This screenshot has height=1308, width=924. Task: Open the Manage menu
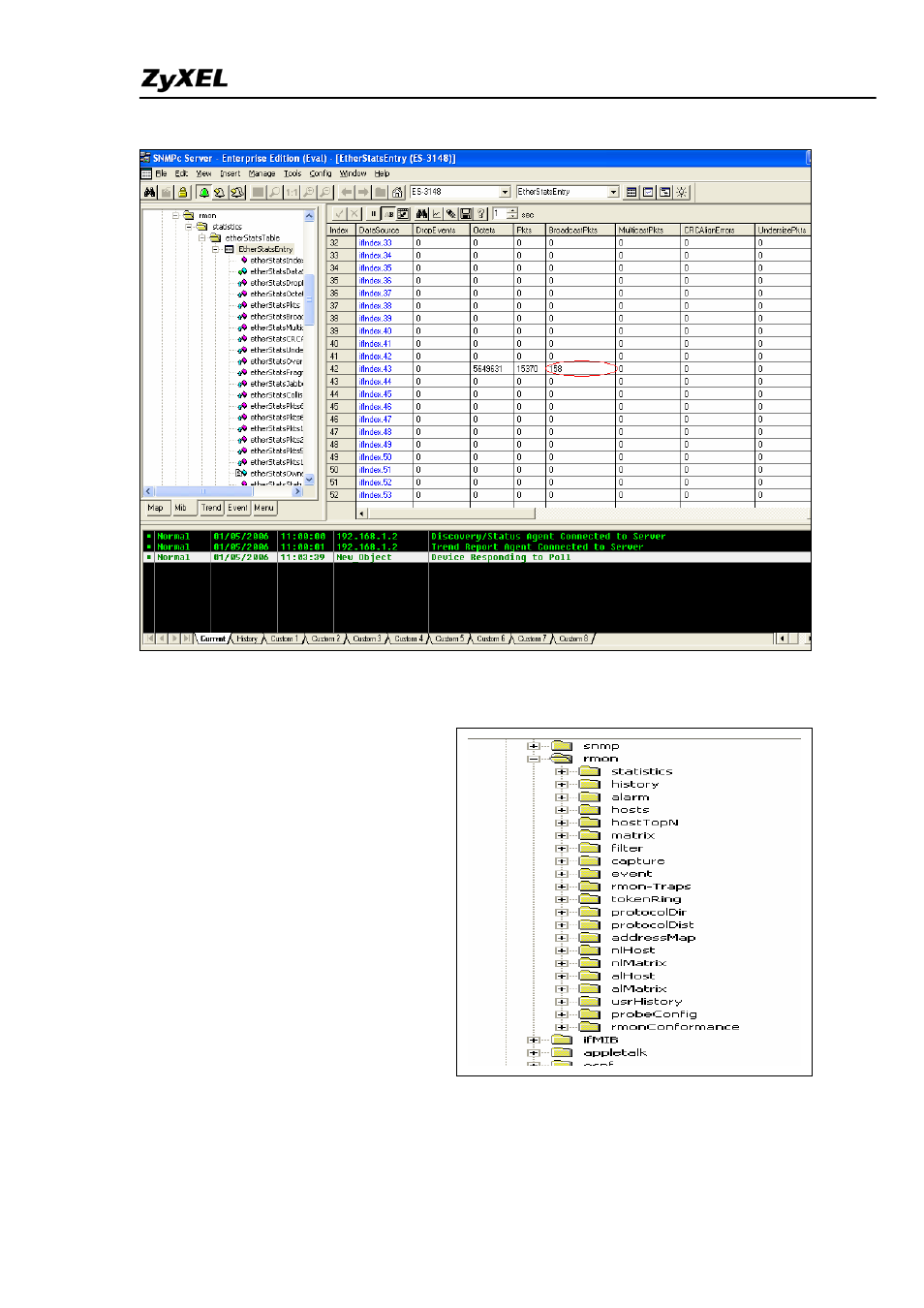262,173
